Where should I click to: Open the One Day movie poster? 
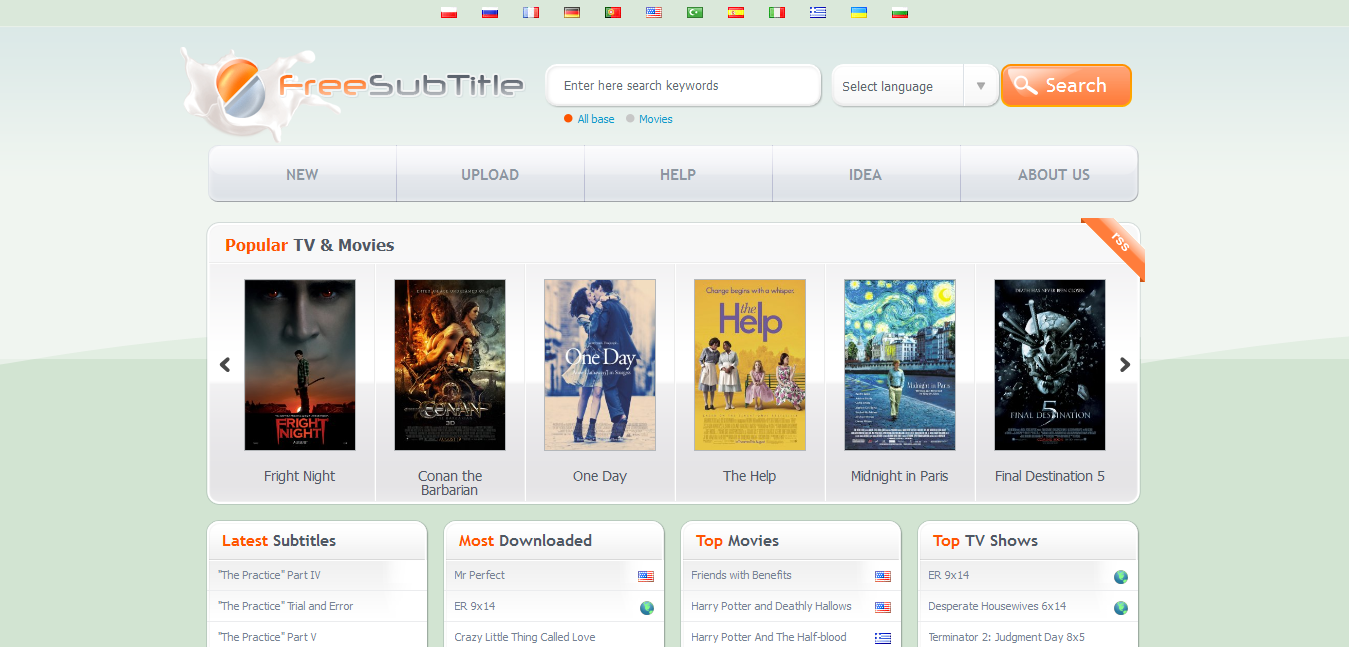tap(600, 365)
